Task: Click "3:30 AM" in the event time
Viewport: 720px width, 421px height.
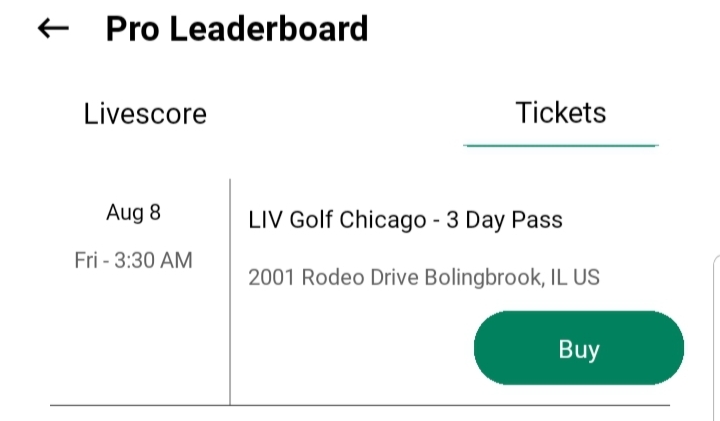Action: pyautogui.click(x=153, y=260)
